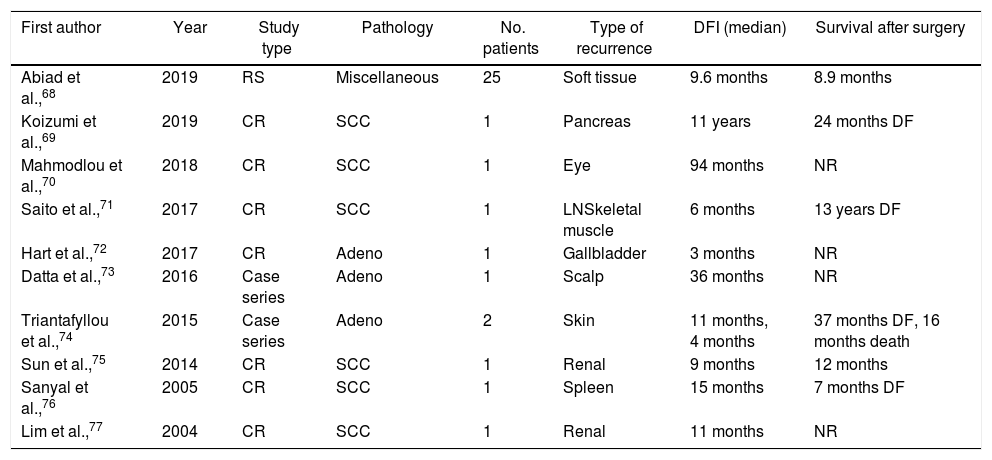Select the Miscellaneous pathology cell
992x460 pixels.
point(387,78)
